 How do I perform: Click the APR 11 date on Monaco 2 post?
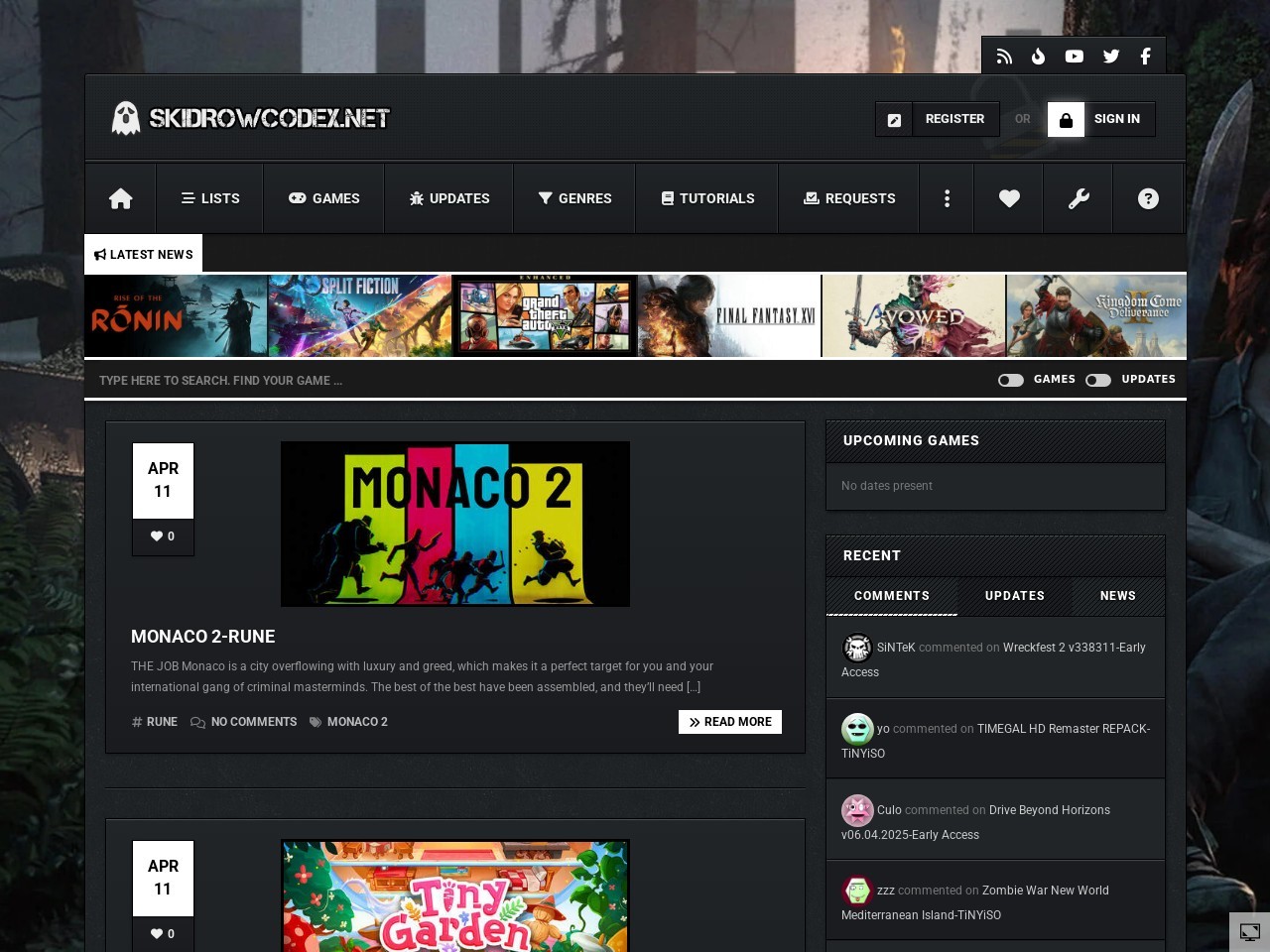163,480
